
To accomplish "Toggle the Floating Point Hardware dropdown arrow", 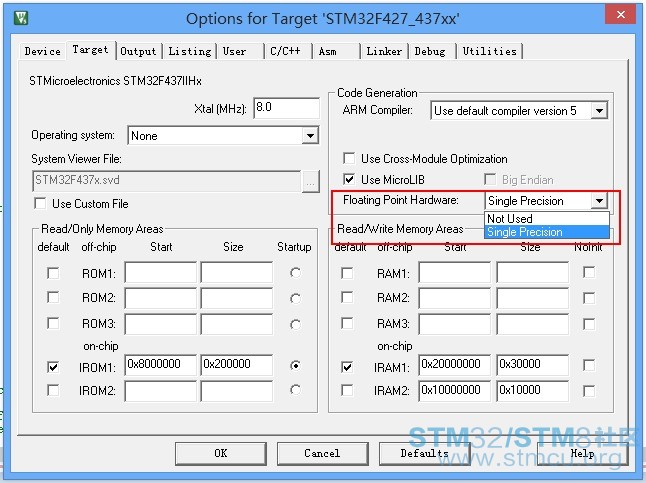I will pyautogui.click(x=599, y=201).
